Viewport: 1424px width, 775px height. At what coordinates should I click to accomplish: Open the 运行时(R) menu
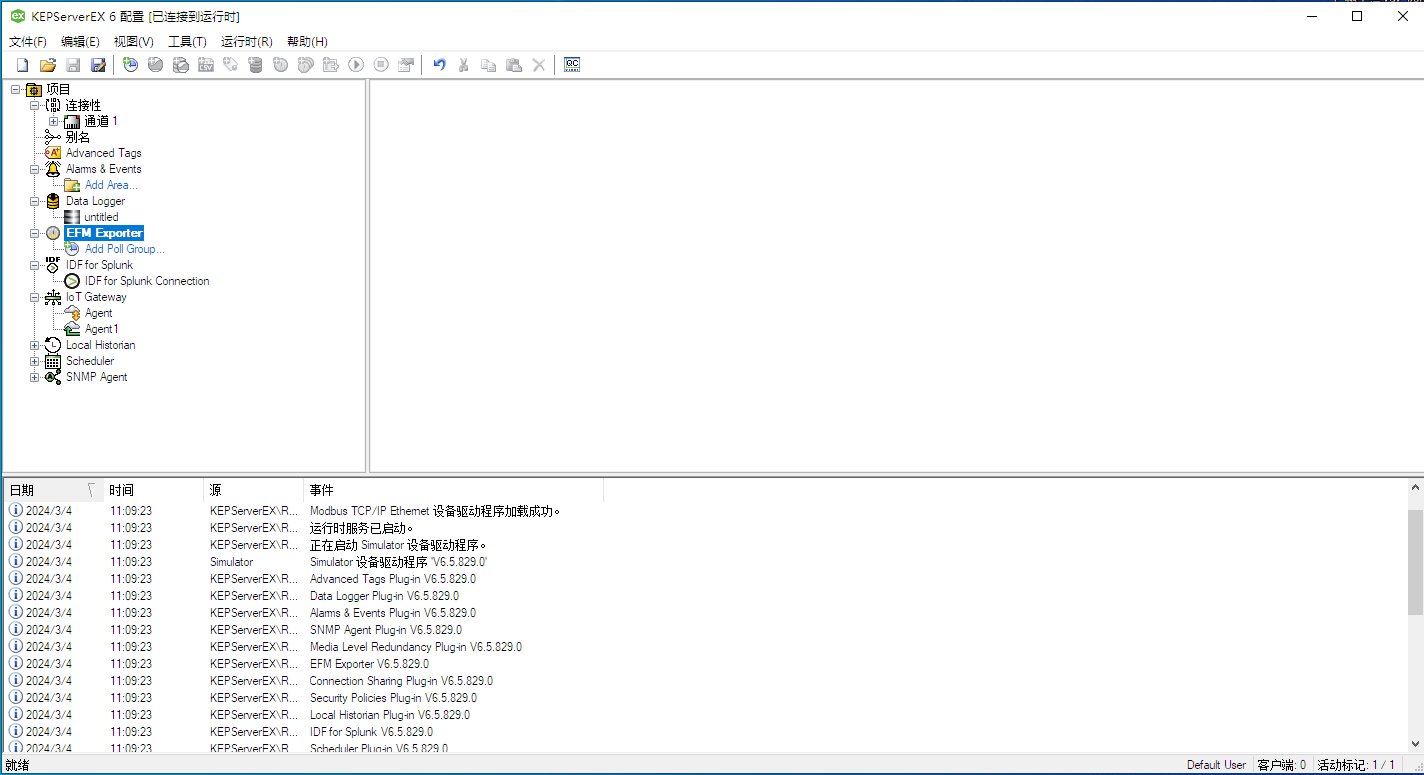coord(246,41)
